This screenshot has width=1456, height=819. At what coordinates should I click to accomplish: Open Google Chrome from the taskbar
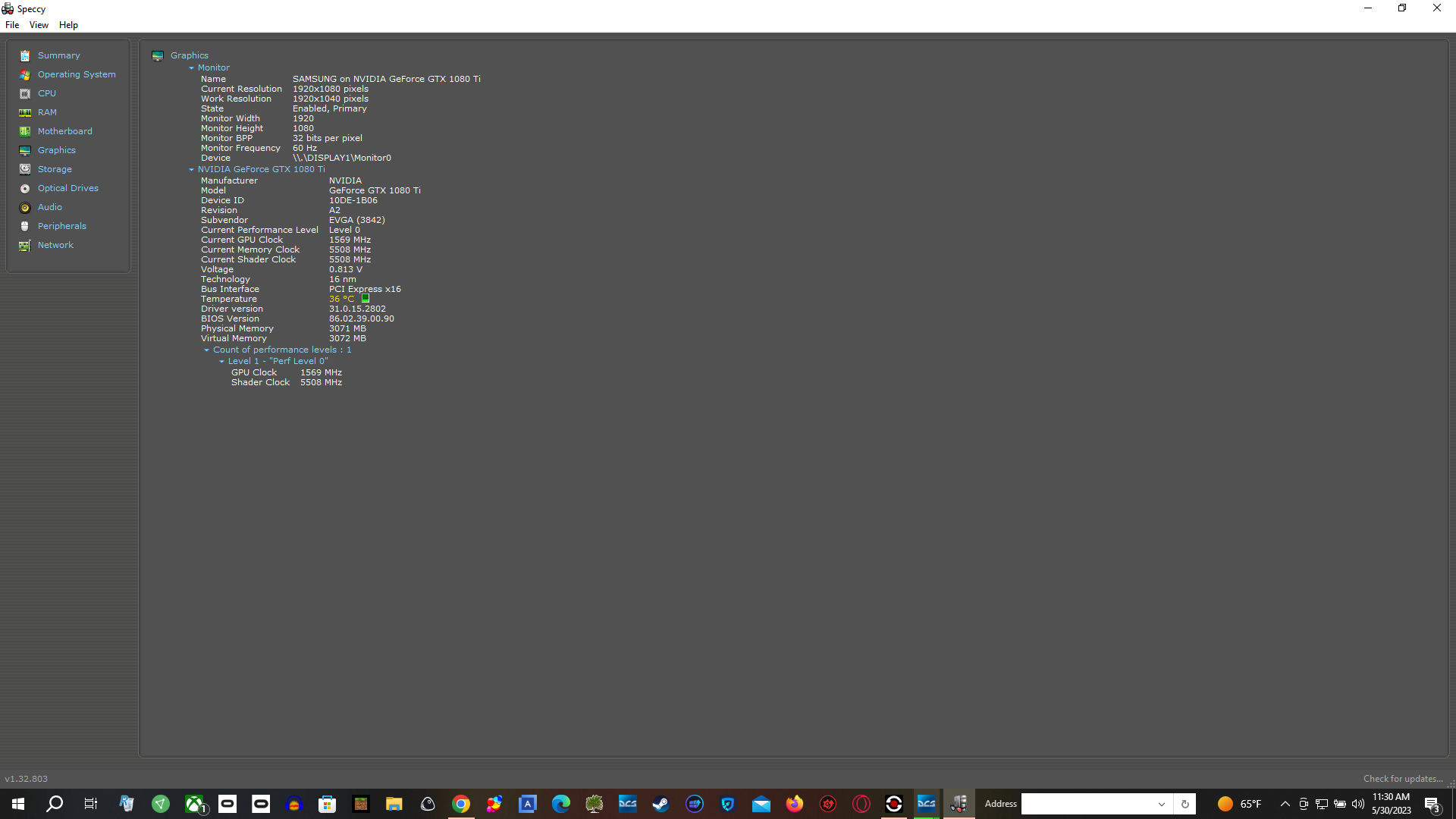click(x=461, y=804)
